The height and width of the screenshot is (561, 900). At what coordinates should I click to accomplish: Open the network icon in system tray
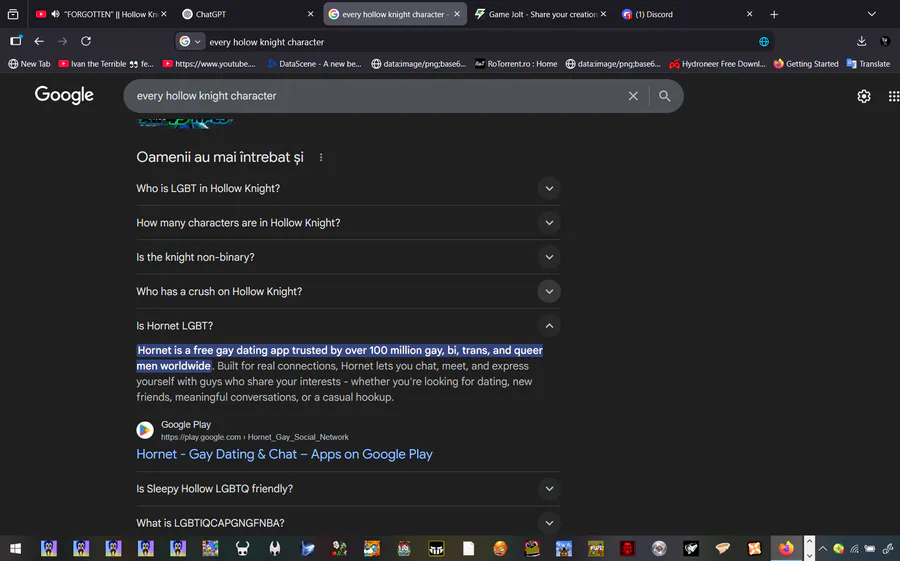click(x=855, y=548)
